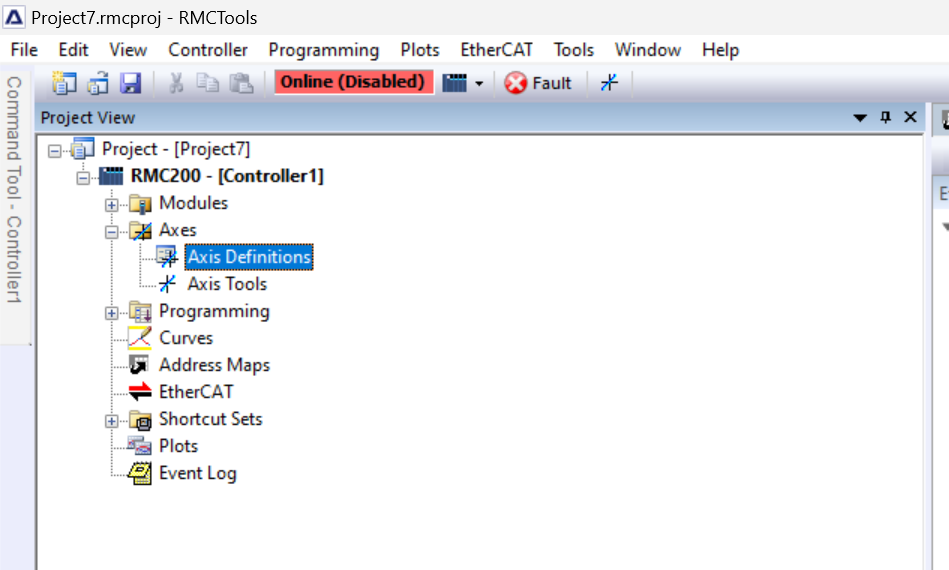Click the red Fault icon
Screen dimensions: 949x570
pos(516,83)
